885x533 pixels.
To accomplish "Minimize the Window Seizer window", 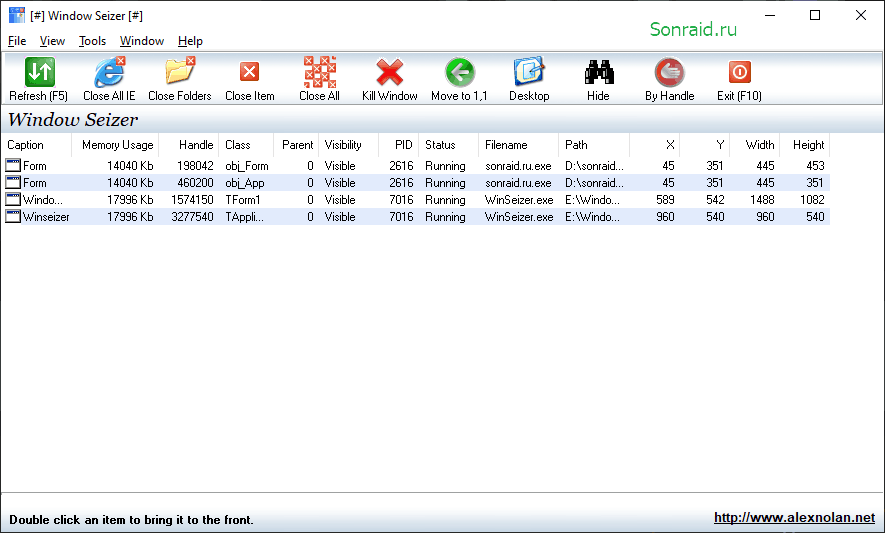I will tap(770, 15).
